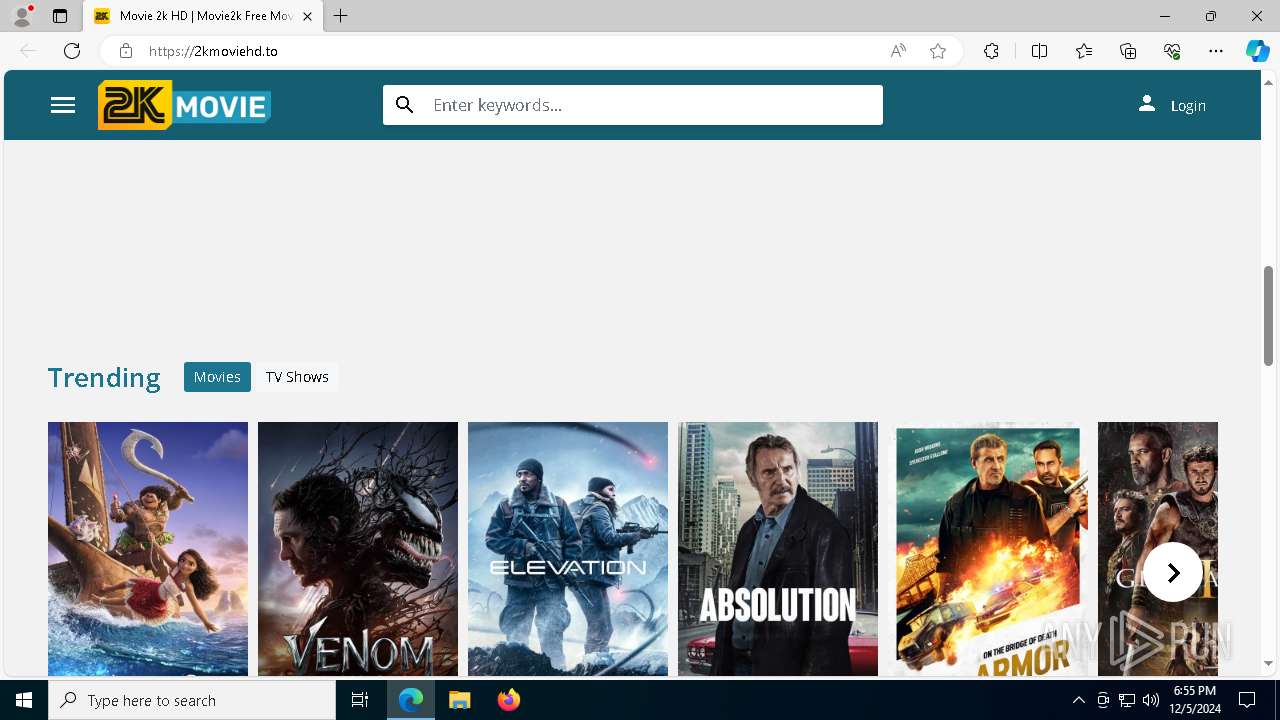This screenshot has width=1280, height=720.
Task: Click the search magnifier icon
Action: tap(405, 105)
